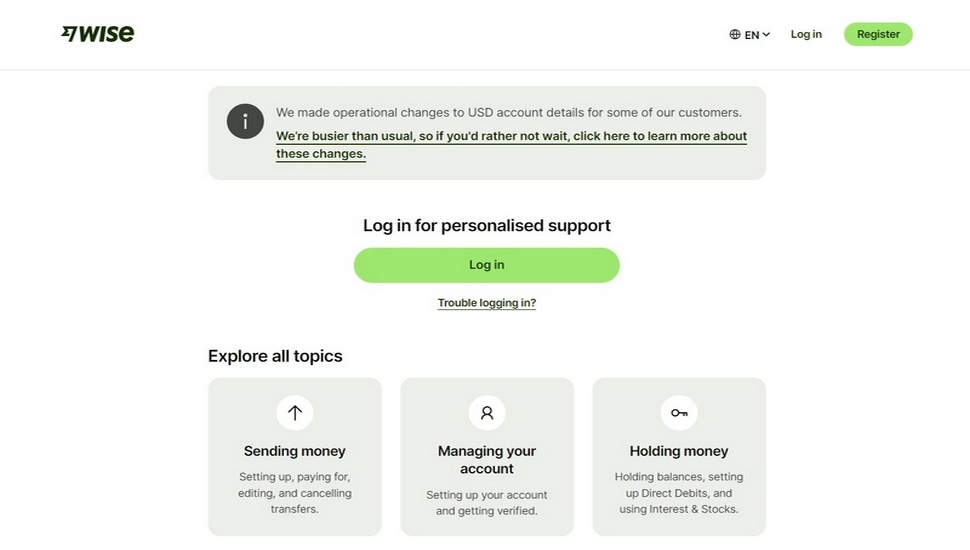This screenshot has height=550, width=970.
Task: Click the globe language icon
Action: tap(735, 34)
